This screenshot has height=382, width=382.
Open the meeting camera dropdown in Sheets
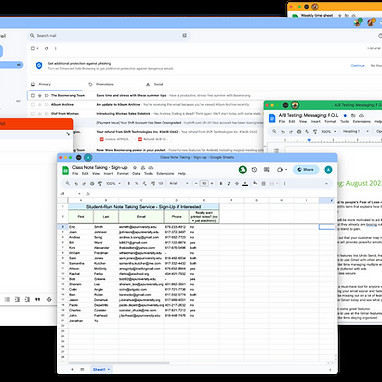point(282,170)
